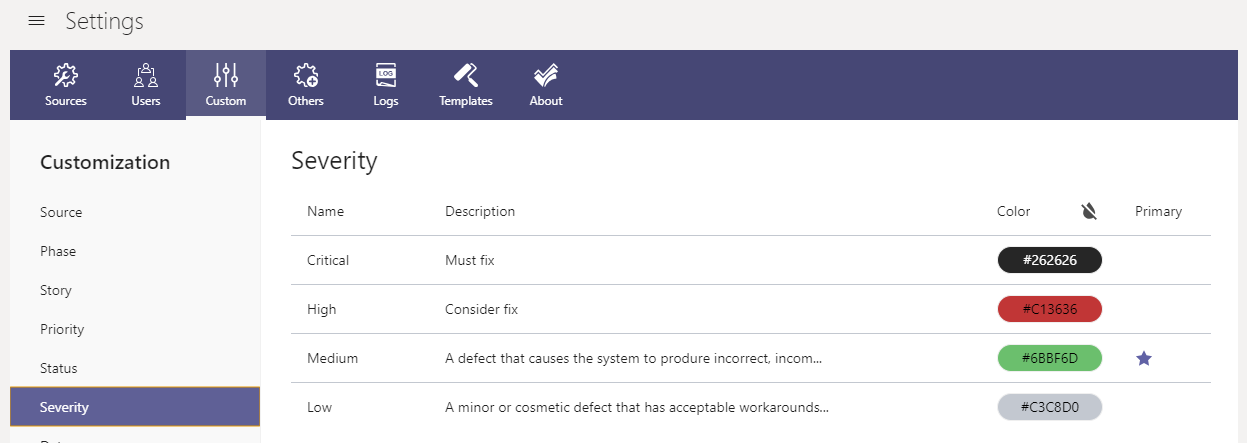Open the Sources settings tab
The width and height of the screenshot is (1247, 443).
66,85
